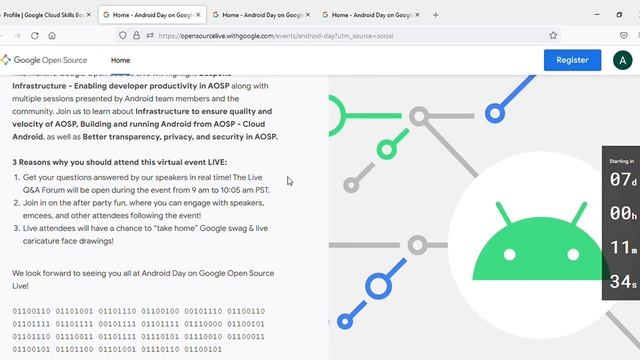Switch to the third Home - Android Day tab
Image resolution: width=640 pixels, height=360 pixels.
click(x=262, y=15)
